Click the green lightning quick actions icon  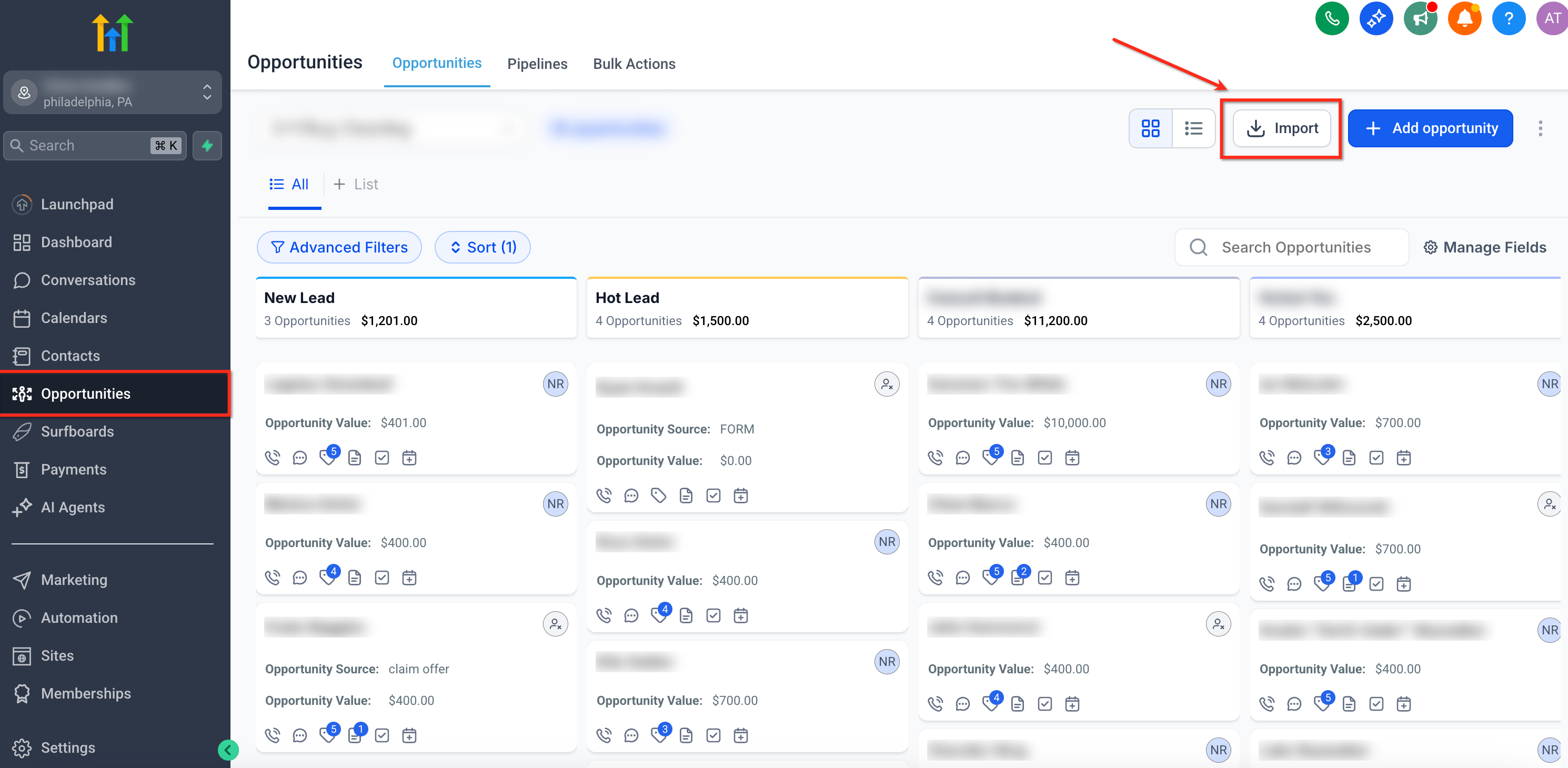(x=207, y=145)
